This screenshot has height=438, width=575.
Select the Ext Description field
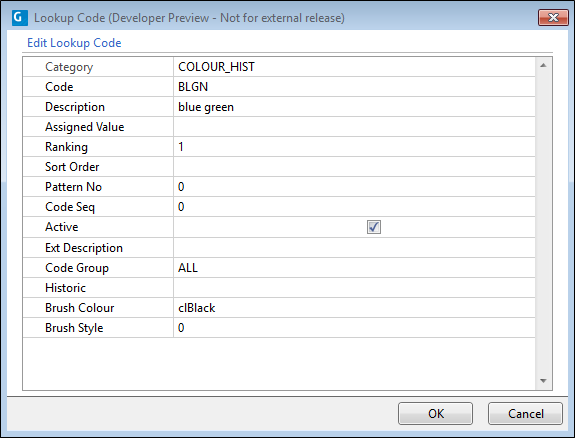354,248
